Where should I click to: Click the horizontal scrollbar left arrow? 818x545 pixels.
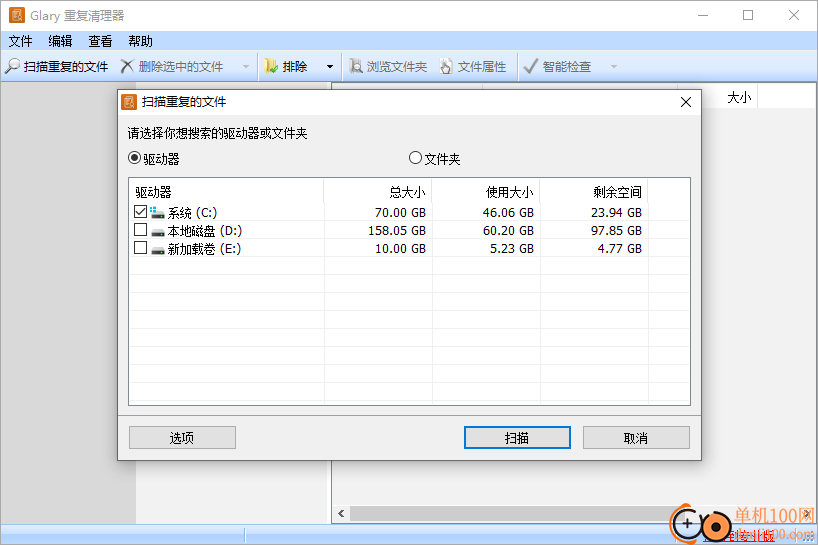point(341,514)
